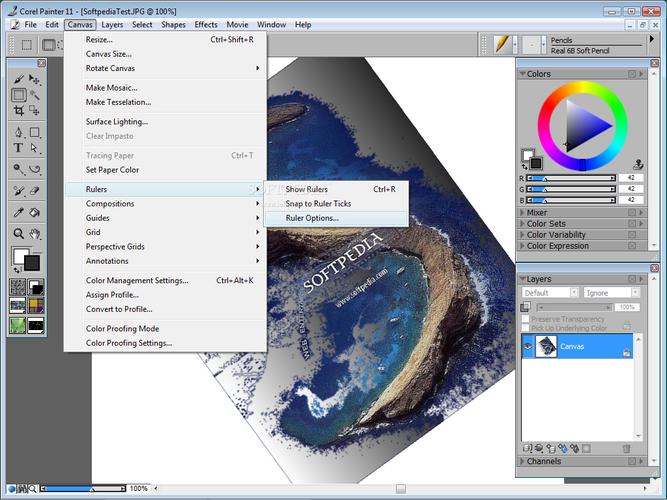Select the Magnifier tool
Image resolution: width=667 pixels, height=500 pixels.
[x=18, y=233]
